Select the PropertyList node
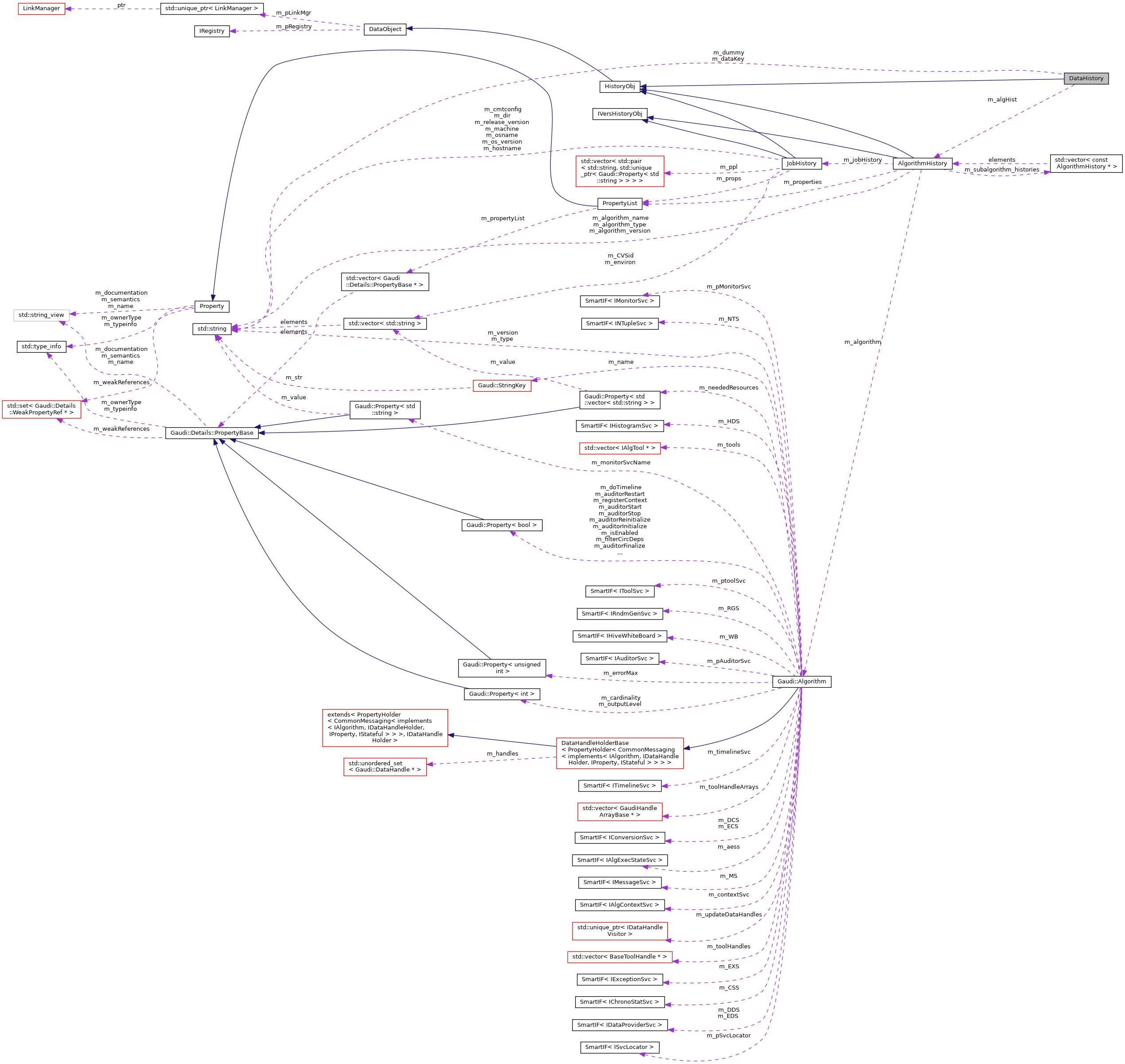Screen dimensions: 1125x1064 [x=620, y=203]
